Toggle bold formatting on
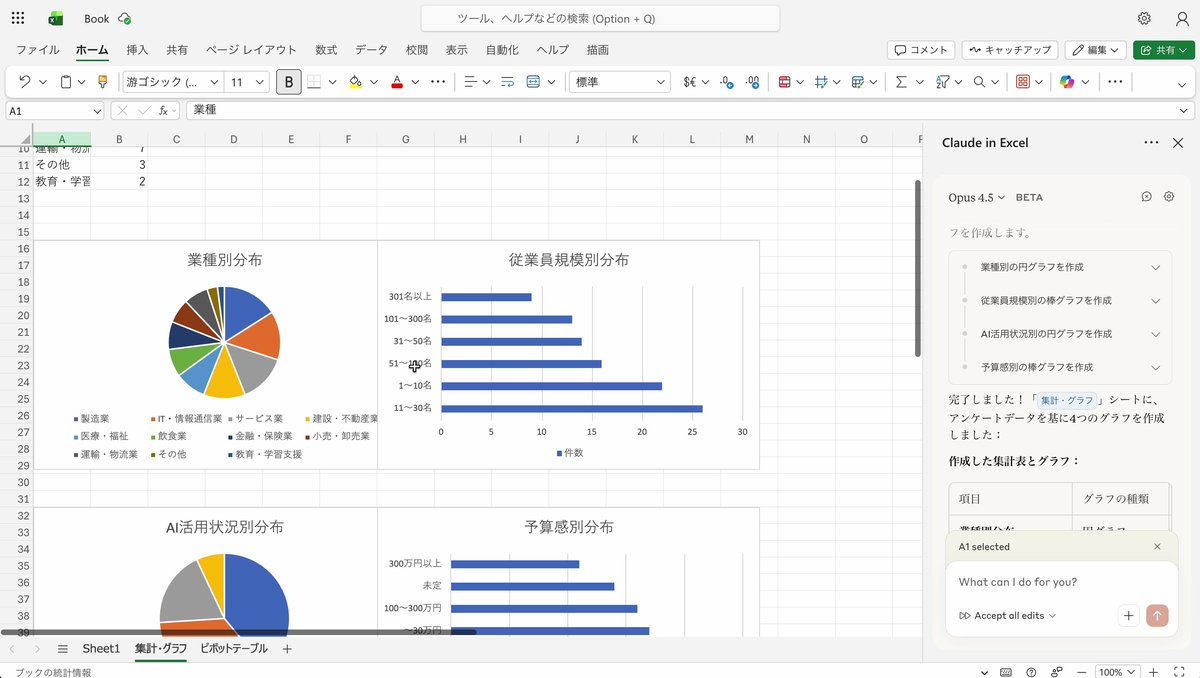Image resolution: width=1200 pixels, height=678 pixels. click(x=288, y=81)
